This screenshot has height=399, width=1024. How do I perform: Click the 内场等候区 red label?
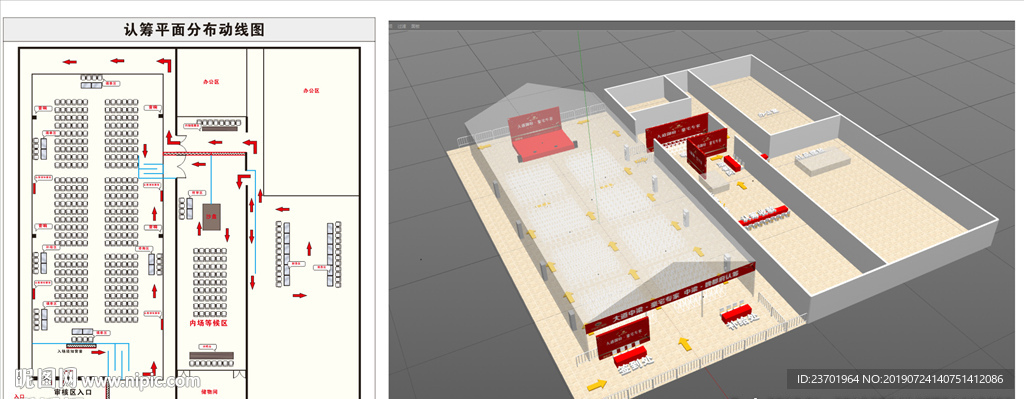click(208, 323)
